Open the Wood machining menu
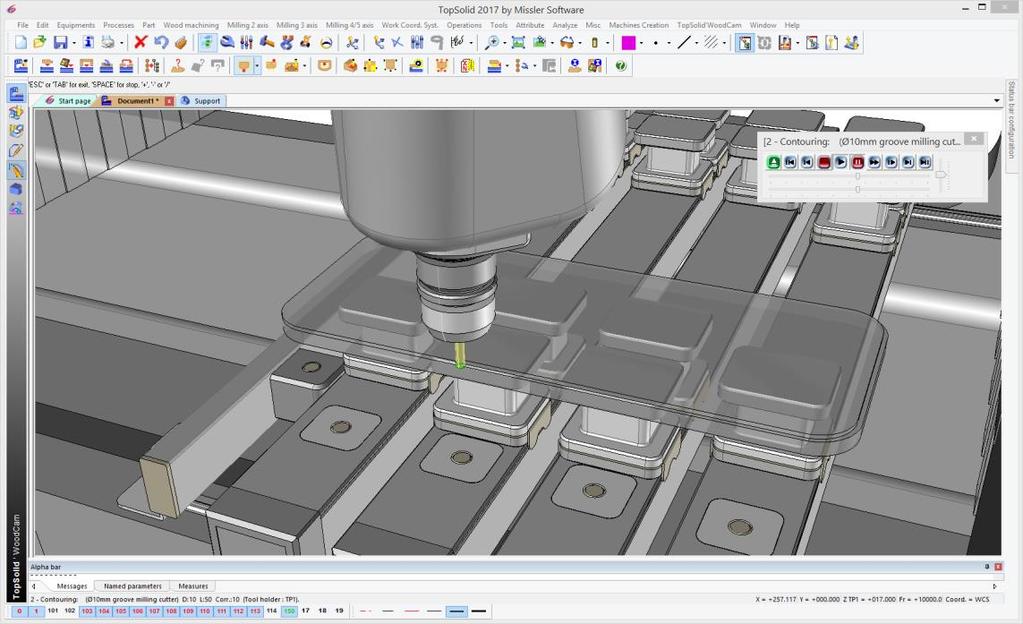 point(191,25)
